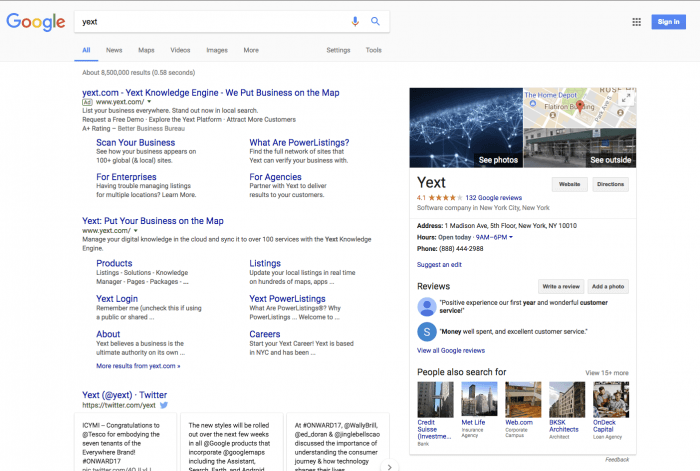Click the Write a review button
The width and height of the screenshot is (700, 471).
pyautogui.click(x=560, y=286)
